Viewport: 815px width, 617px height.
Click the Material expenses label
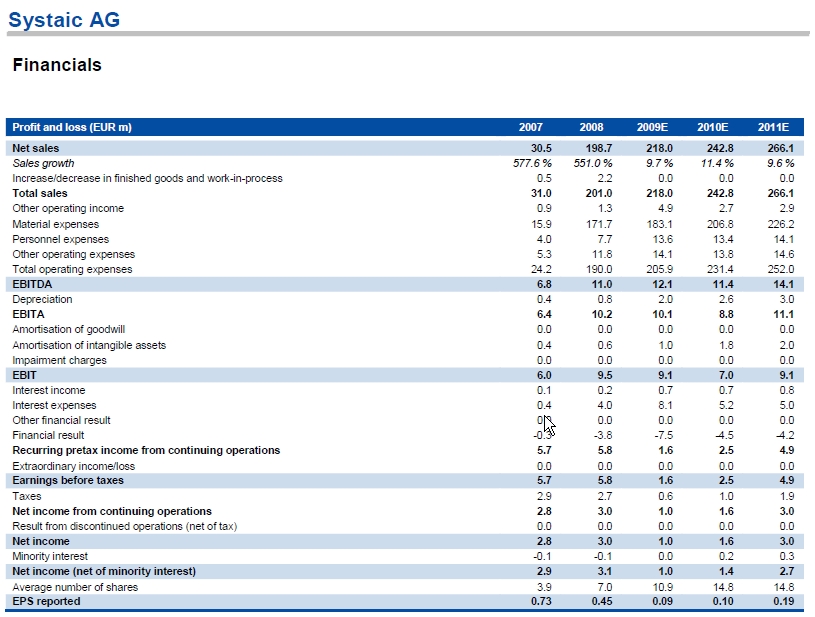(56, 224)
